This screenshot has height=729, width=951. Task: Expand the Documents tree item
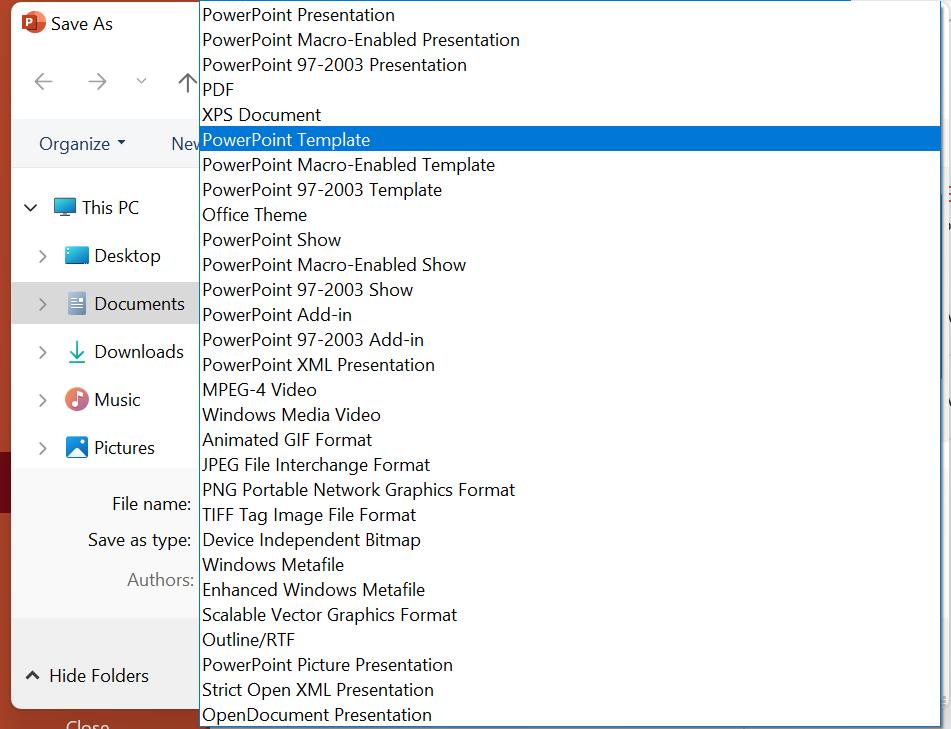click(x=42, y=303)
